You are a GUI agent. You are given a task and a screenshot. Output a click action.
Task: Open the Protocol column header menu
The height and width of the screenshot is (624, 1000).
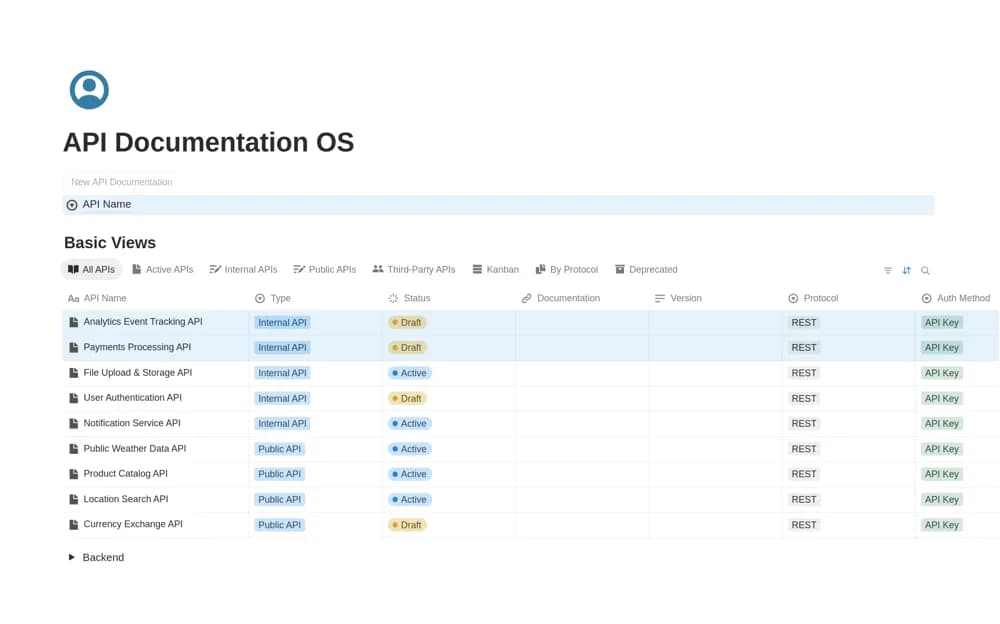pyautogui.click(x=813, y=298)
